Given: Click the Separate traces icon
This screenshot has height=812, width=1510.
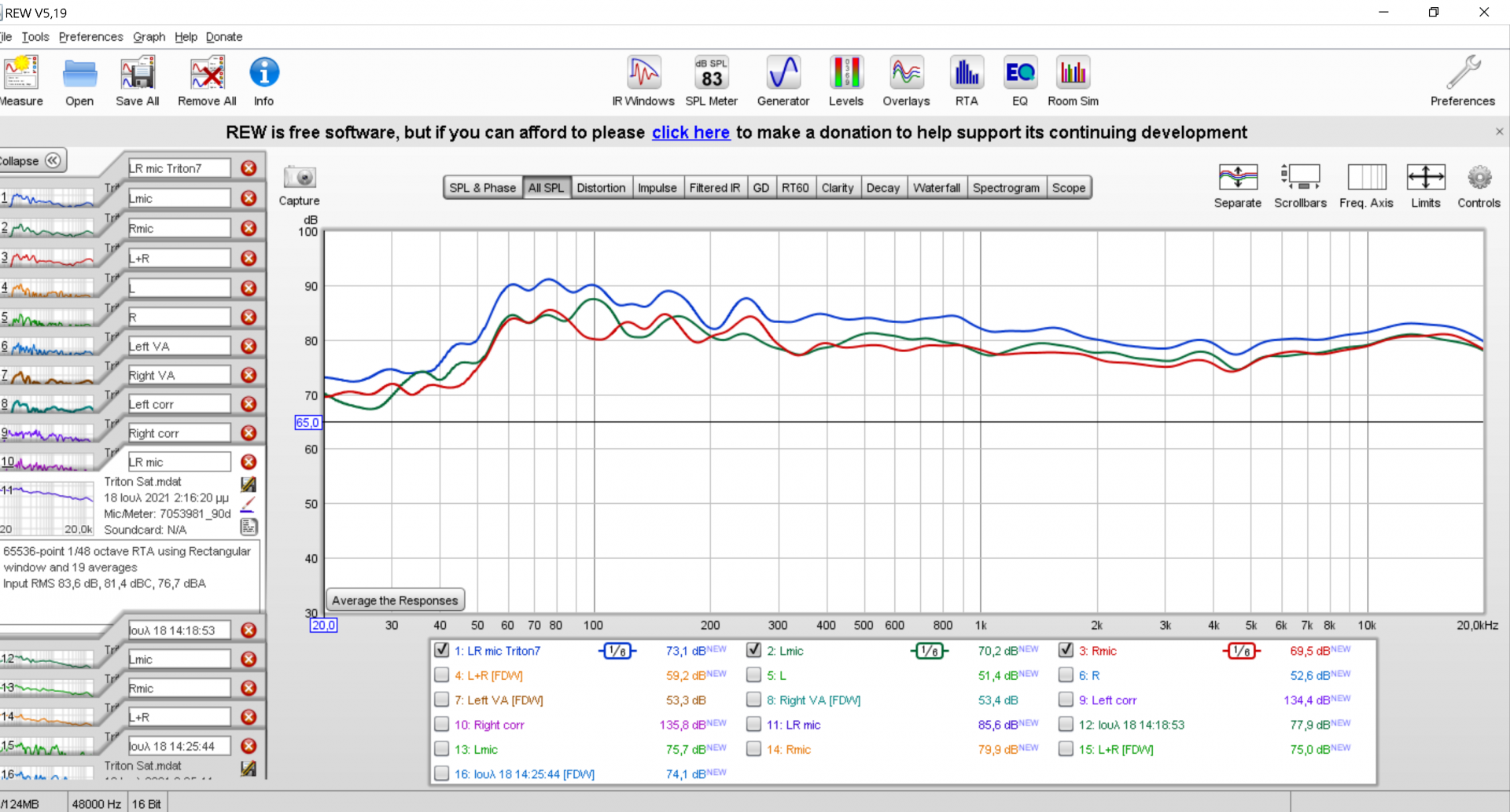Looking at the screenshot, I should tap(1238, 186).
